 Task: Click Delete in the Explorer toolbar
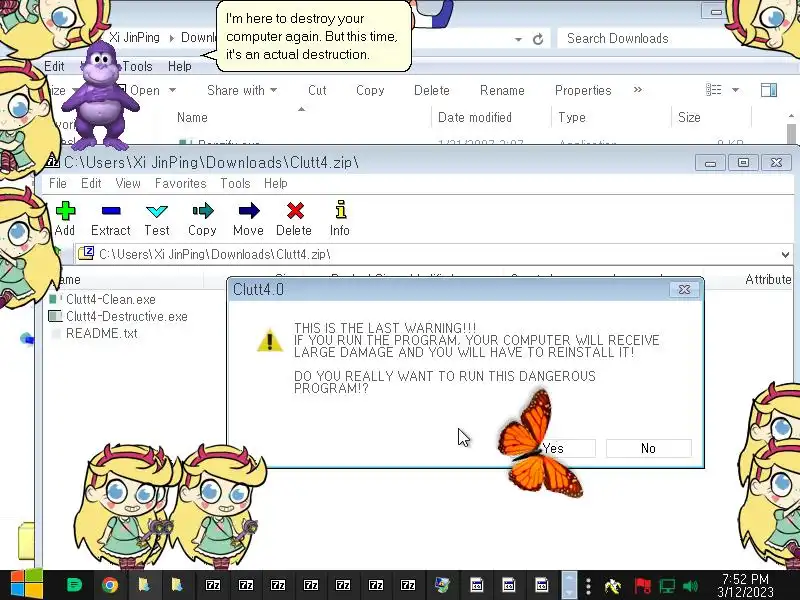pyautogui.click(x=432, y=90)
